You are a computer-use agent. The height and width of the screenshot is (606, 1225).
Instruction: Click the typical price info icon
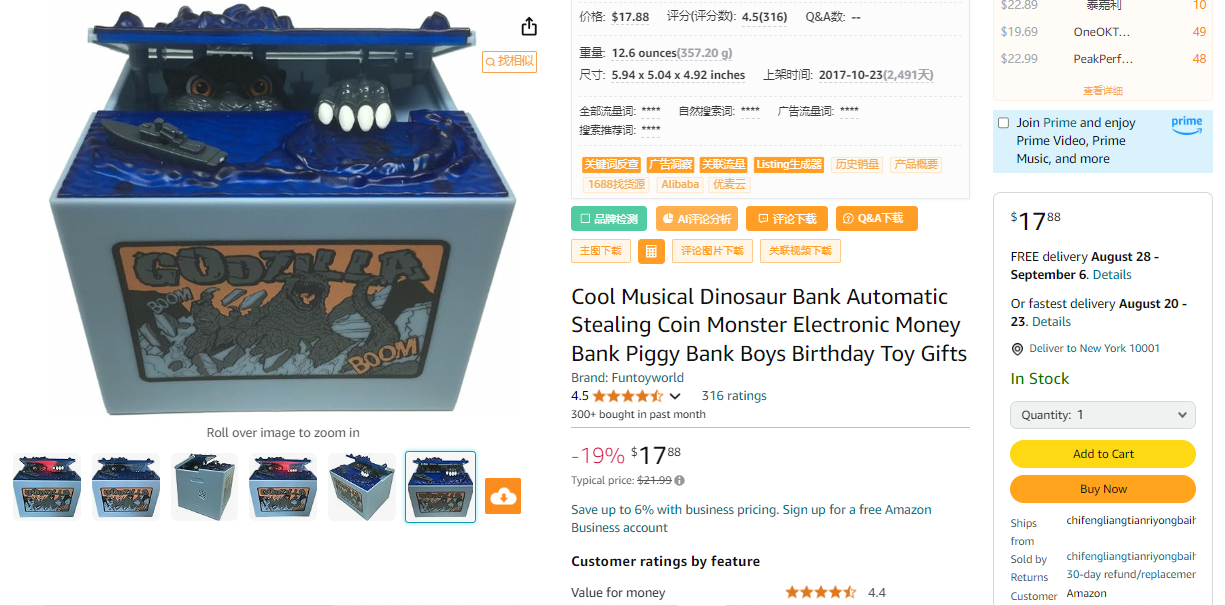680,481
